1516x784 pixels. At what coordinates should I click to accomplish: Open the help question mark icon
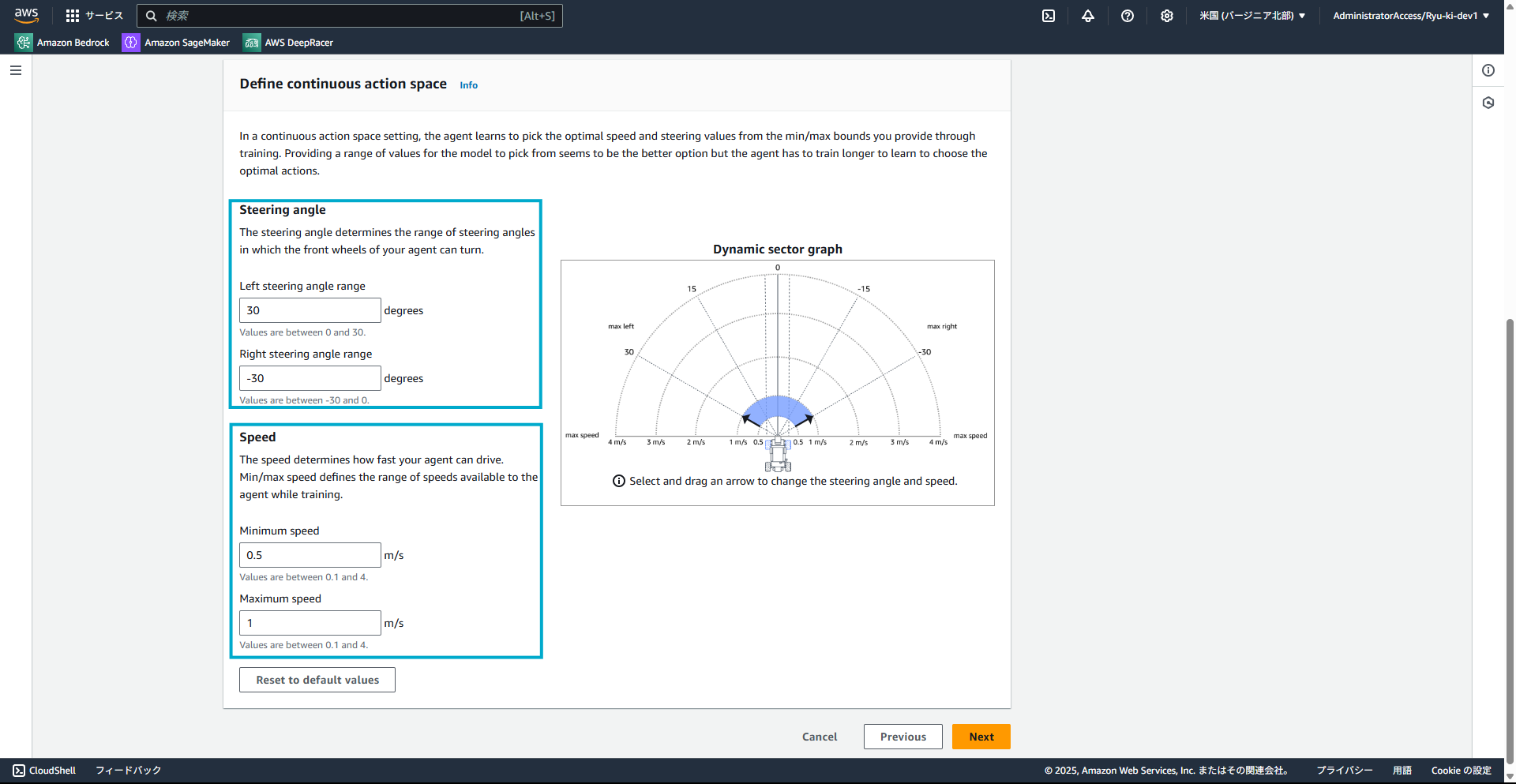pos(1128,16)
